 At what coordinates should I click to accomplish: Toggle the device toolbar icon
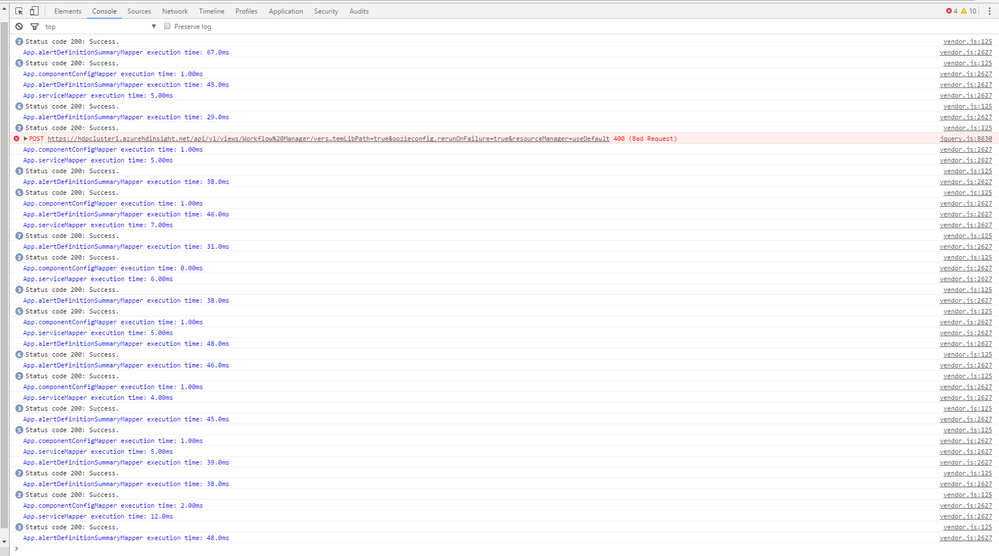34,11
